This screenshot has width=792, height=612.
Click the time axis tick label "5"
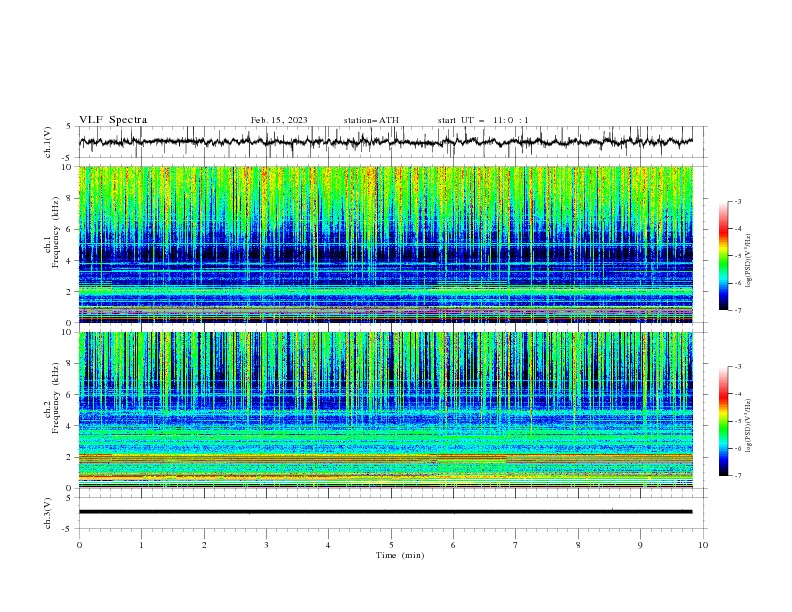(391, 545)
